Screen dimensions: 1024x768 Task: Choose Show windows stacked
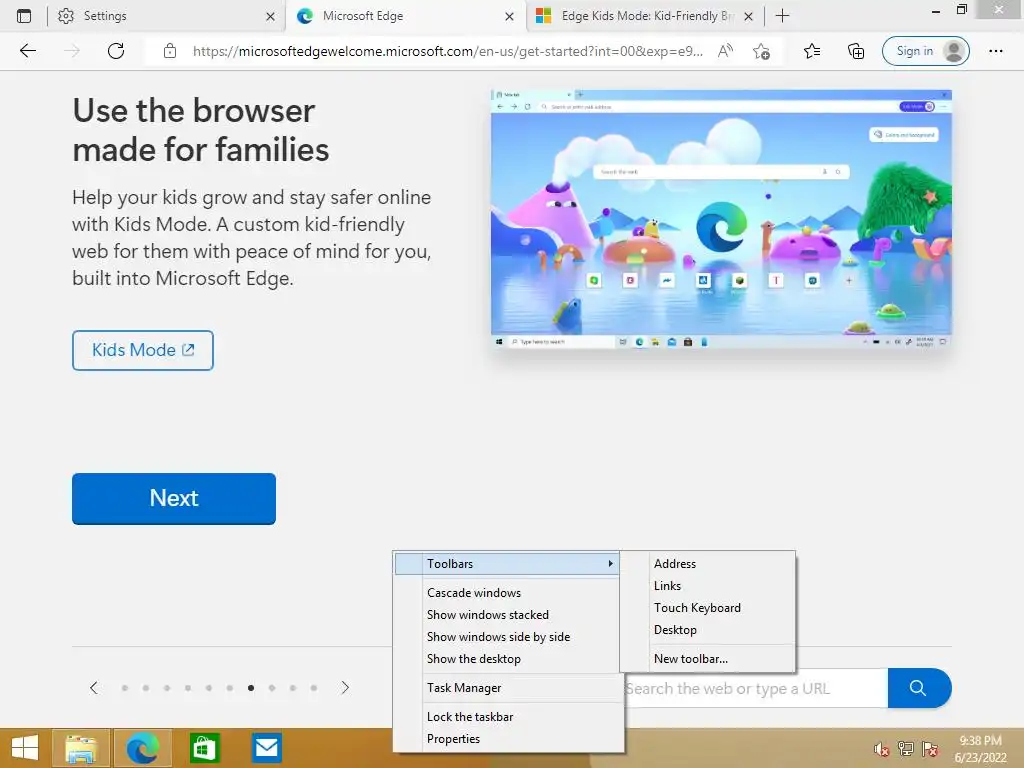507,615
